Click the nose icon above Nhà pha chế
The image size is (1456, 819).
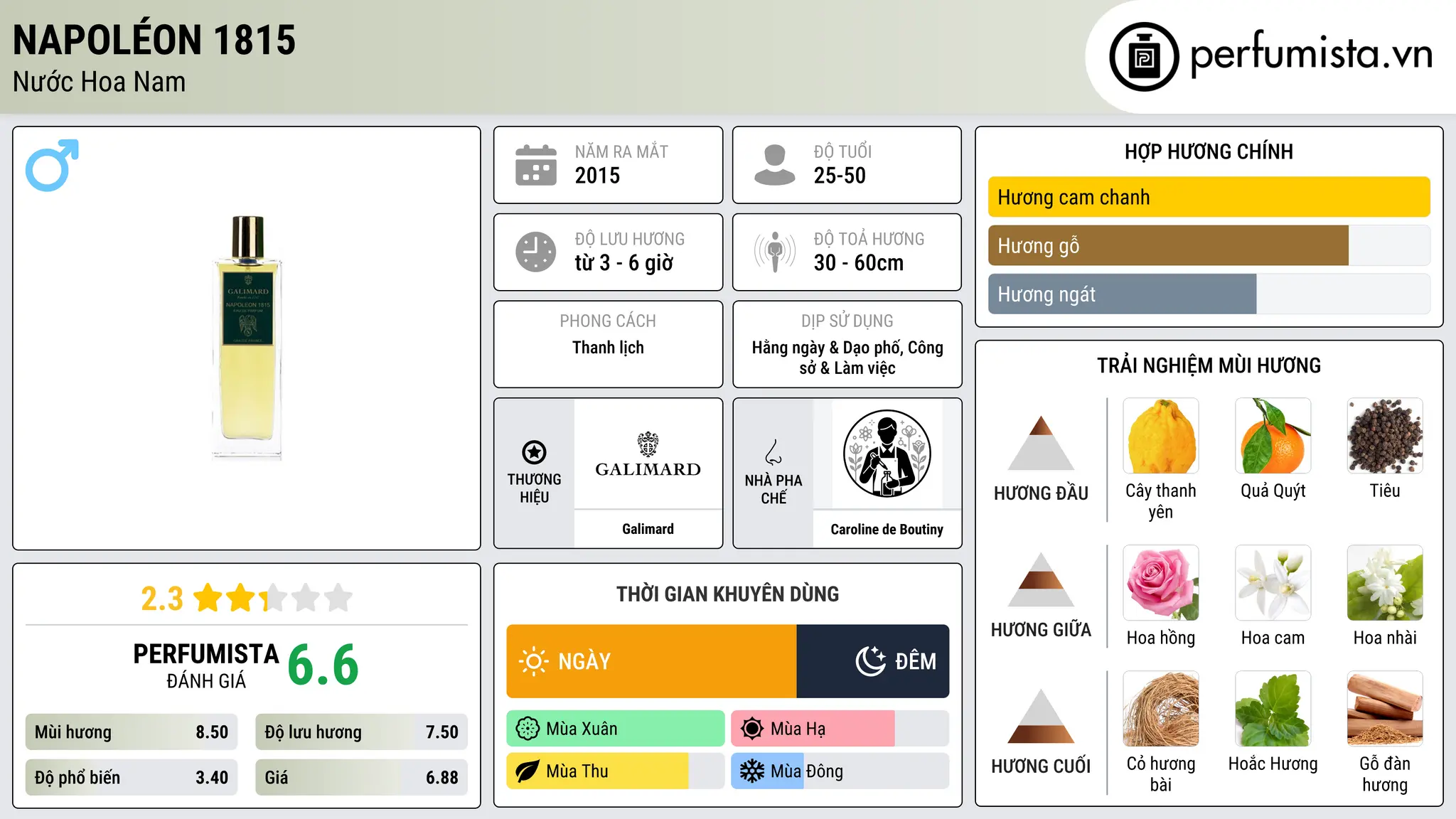(773, 452)
